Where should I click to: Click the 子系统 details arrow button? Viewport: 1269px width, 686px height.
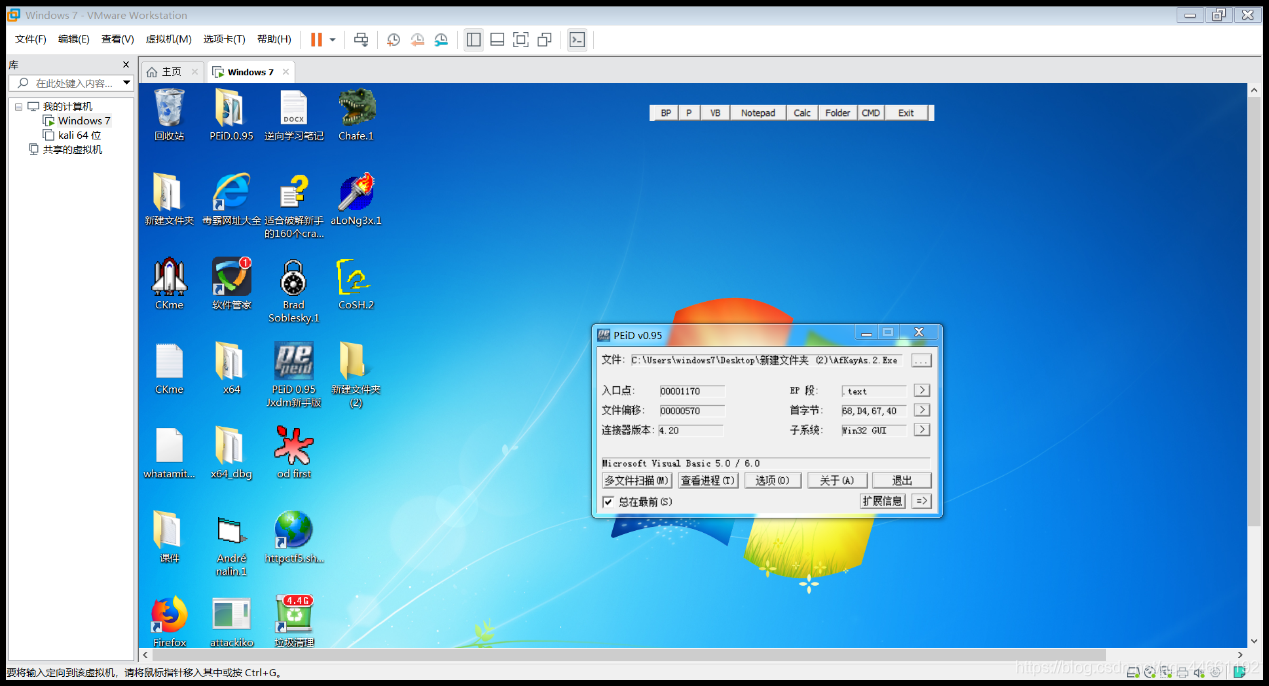922,430
